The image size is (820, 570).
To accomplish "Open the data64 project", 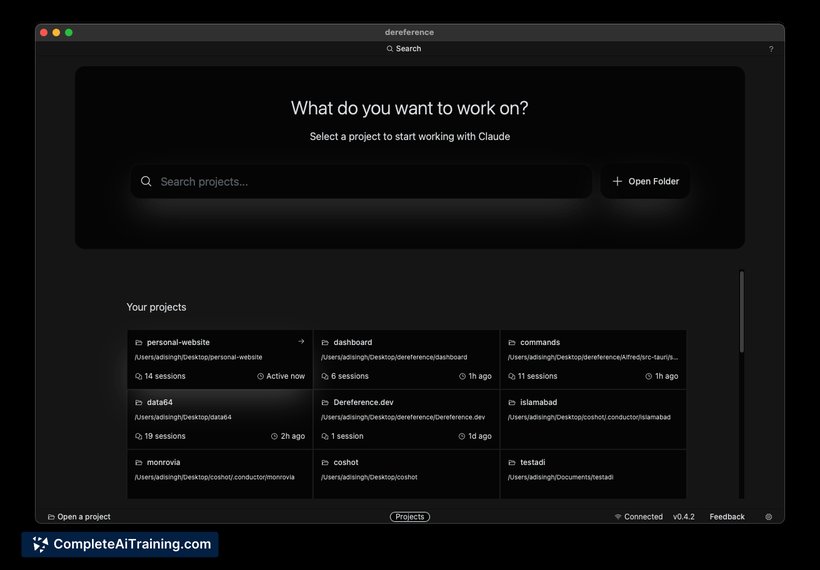I will pyautogui.click(x=220, y=419).
